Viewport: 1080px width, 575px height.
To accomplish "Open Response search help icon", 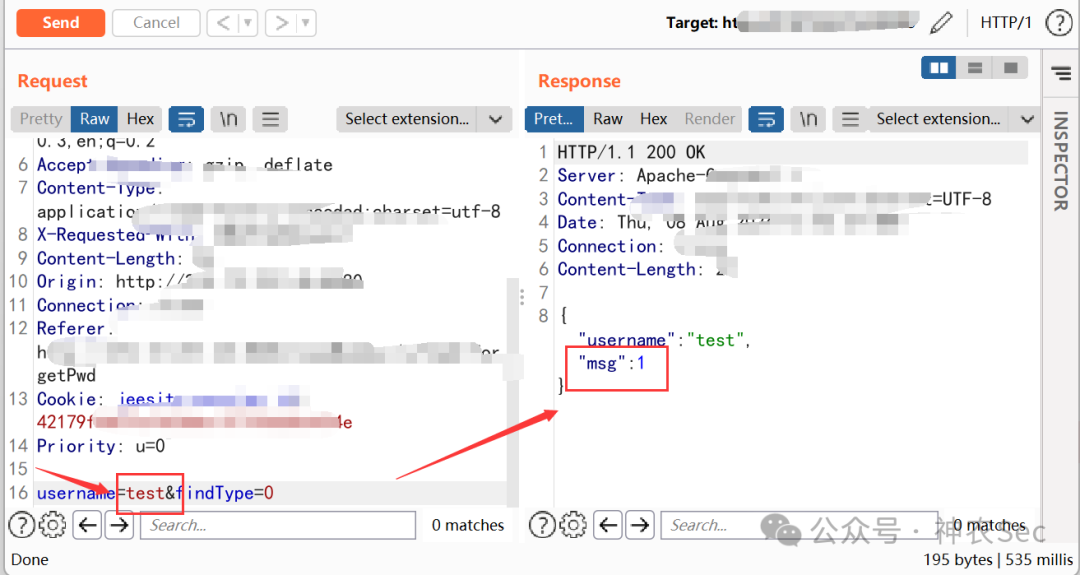I will tap(542, 525).
